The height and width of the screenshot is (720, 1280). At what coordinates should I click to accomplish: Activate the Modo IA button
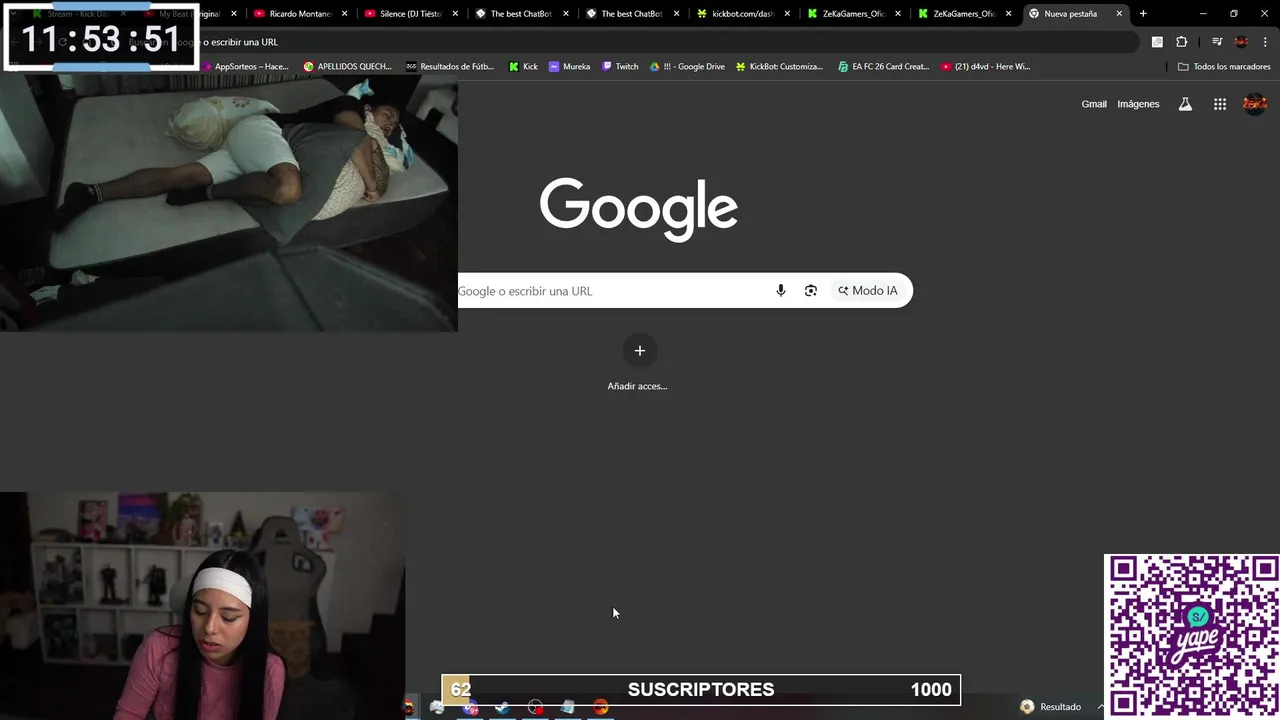tap(868, 291)
